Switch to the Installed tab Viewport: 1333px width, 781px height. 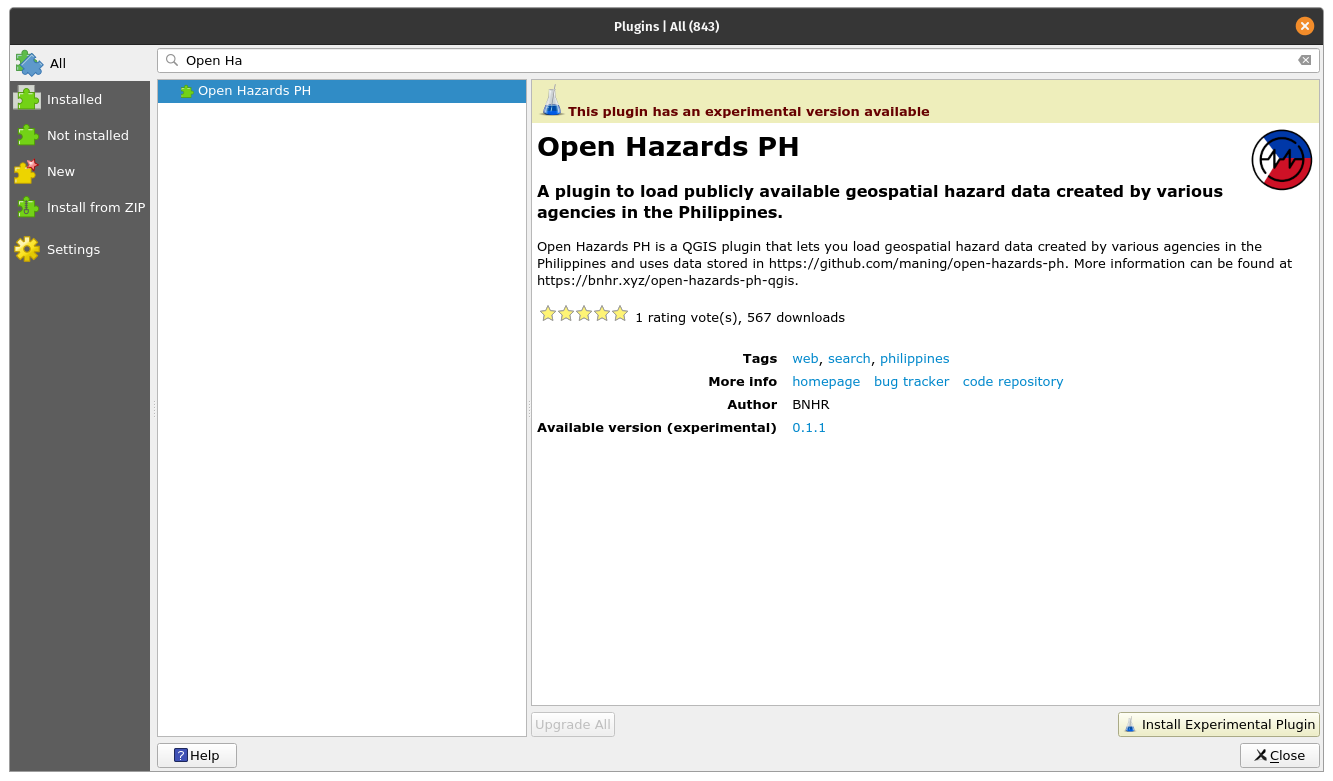(x=74, y=99)
